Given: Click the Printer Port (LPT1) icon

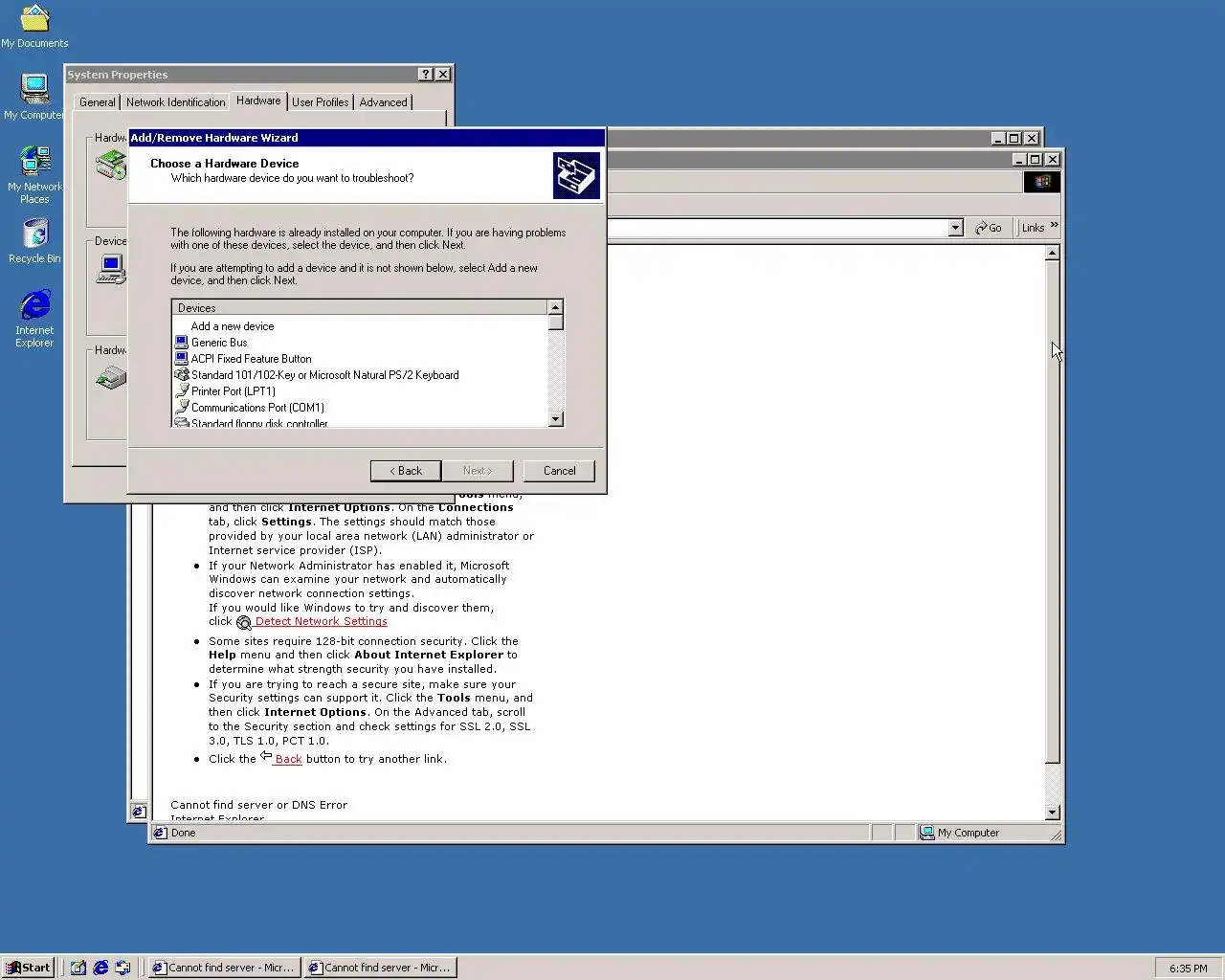Looking at the screenshot, I should click(182, 390).
